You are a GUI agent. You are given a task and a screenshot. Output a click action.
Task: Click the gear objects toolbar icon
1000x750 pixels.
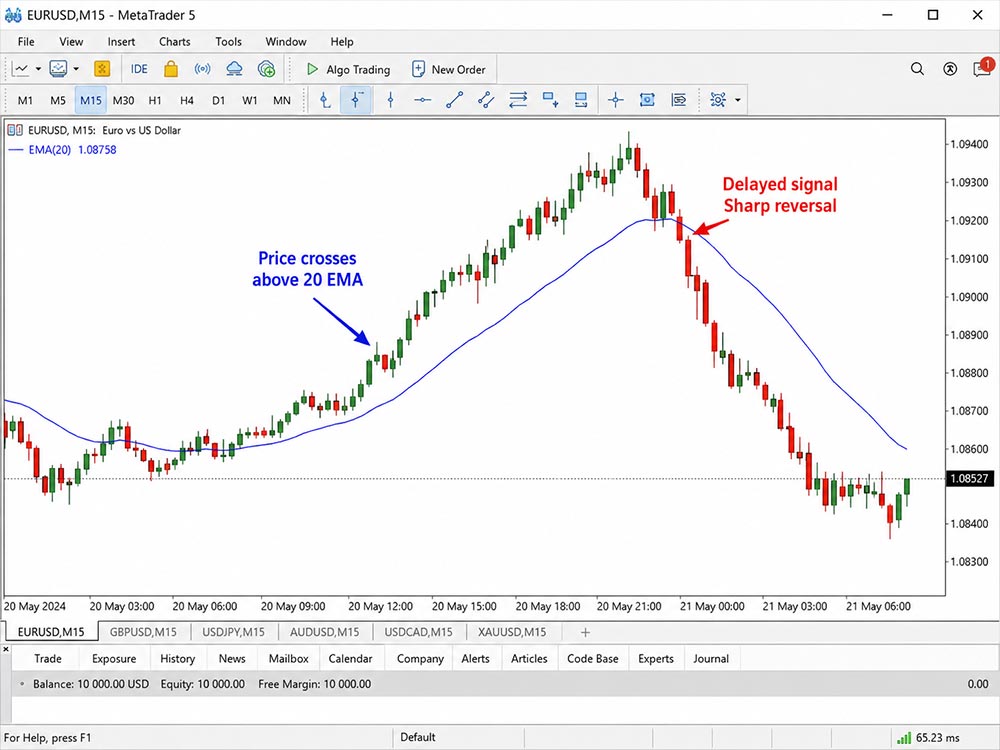click(x=718, y=100)
